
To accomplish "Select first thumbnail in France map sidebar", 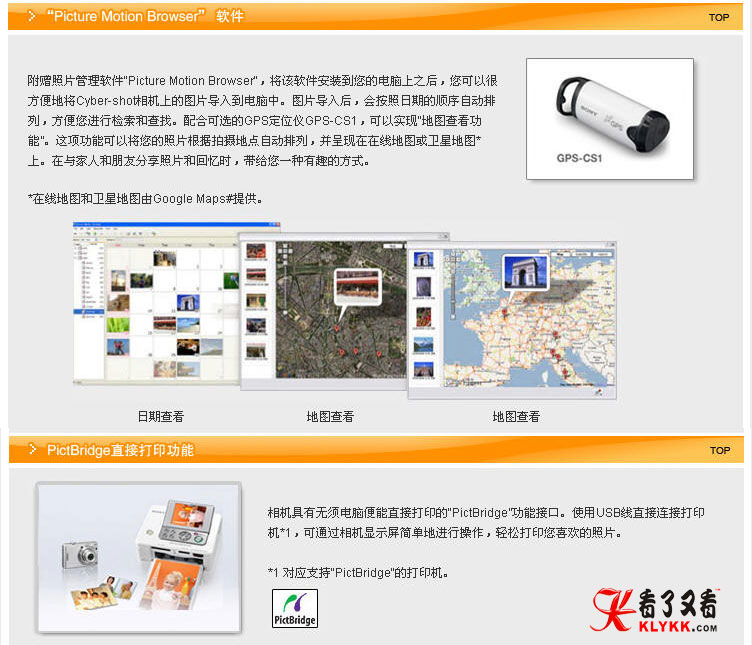I will pos(423,260).
